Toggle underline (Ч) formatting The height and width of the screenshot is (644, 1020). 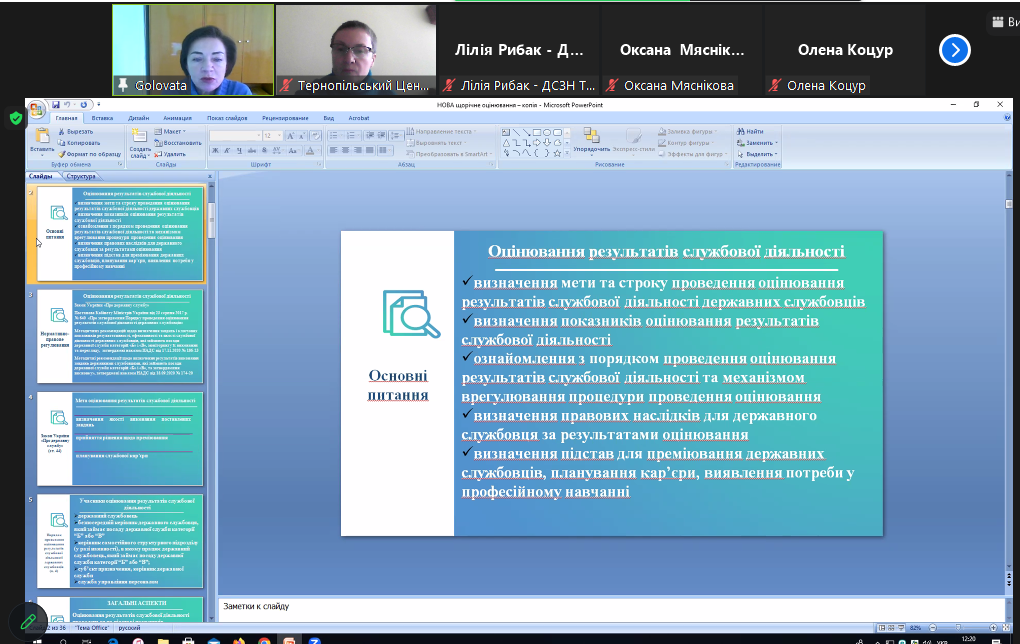pyautogui.click(x=239, y=150)
